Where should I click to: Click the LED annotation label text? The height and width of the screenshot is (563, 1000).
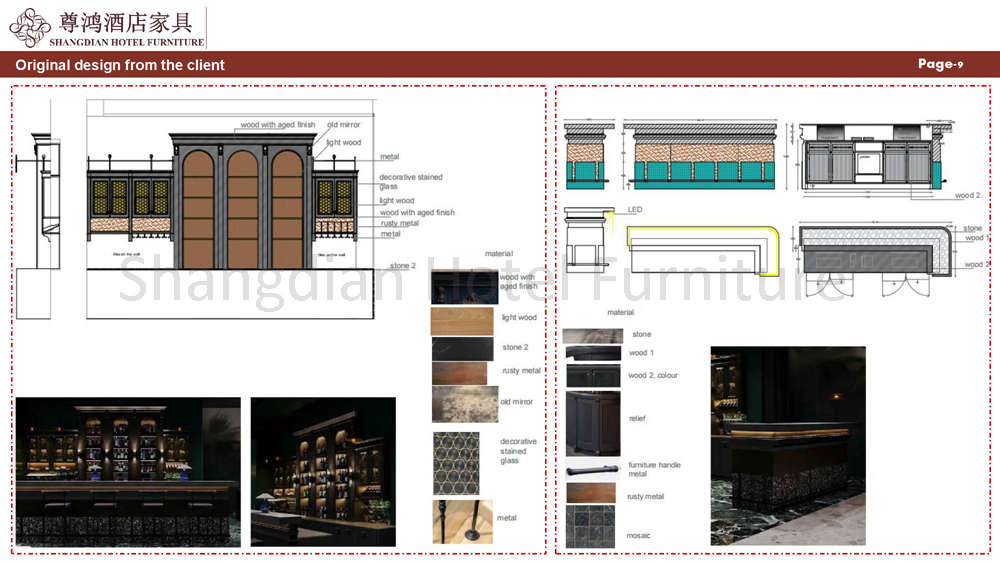(635, 210)
